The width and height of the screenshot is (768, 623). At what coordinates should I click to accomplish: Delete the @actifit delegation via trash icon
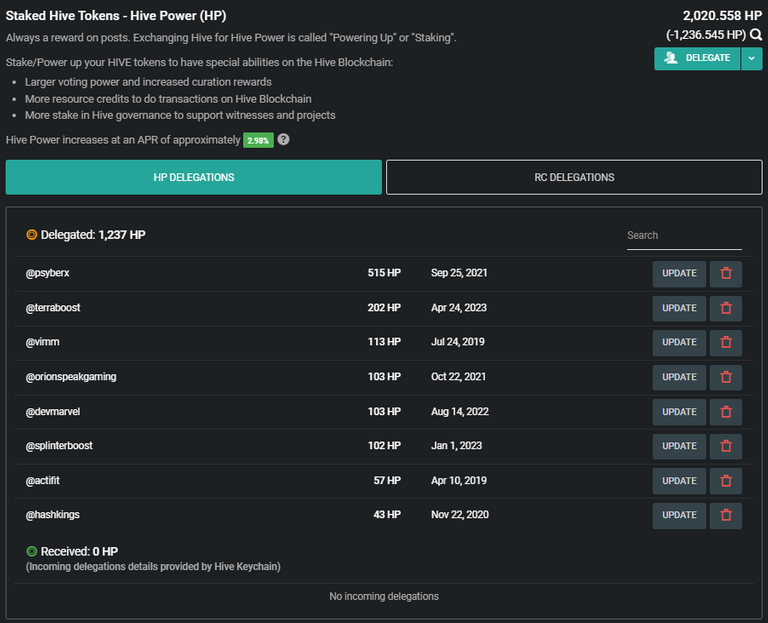726,481
